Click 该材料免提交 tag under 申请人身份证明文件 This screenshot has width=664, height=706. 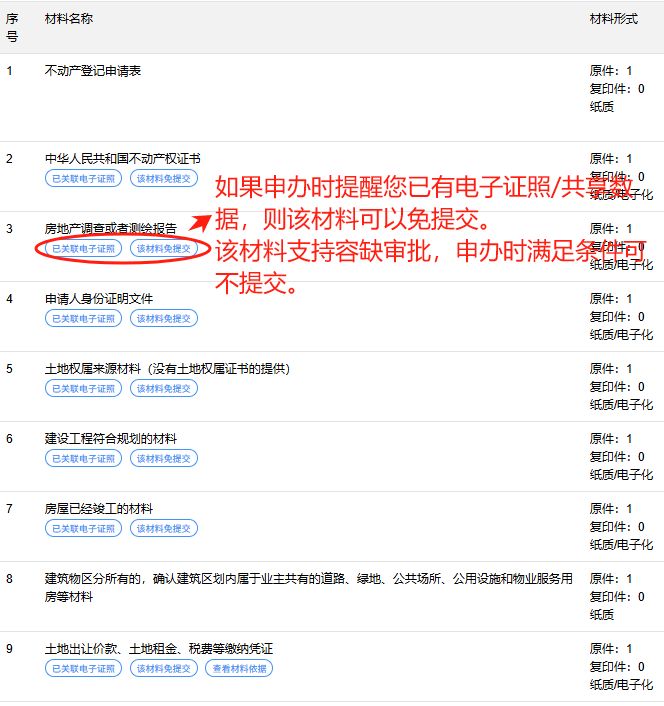(x=164, y=318)
